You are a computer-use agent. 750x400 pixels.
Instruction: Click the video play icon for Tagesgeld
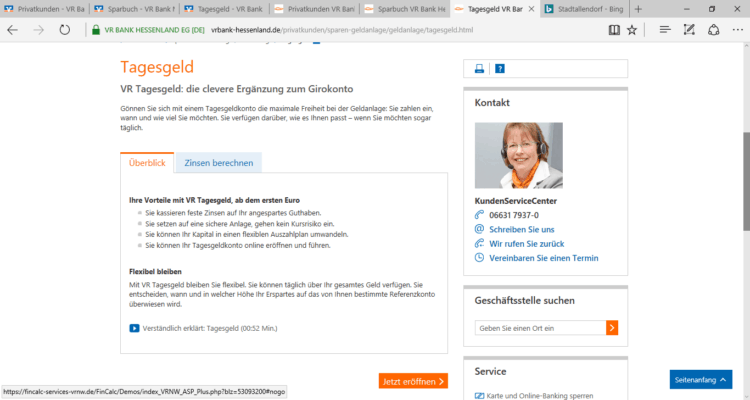(x=134, y=328)
